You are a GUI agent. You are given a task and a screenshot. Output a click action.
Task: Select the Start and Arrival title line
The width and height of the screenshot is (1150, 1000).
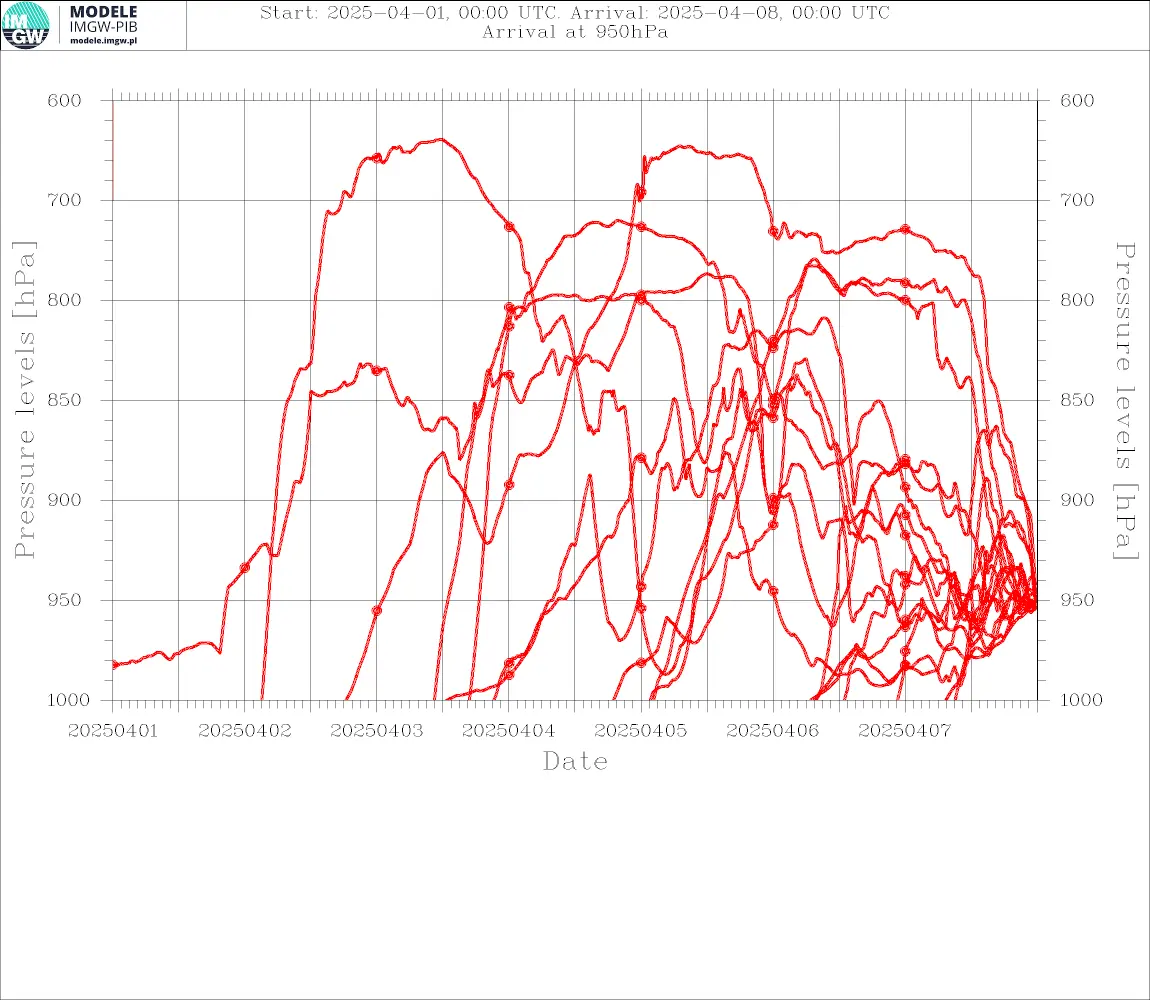575,12
